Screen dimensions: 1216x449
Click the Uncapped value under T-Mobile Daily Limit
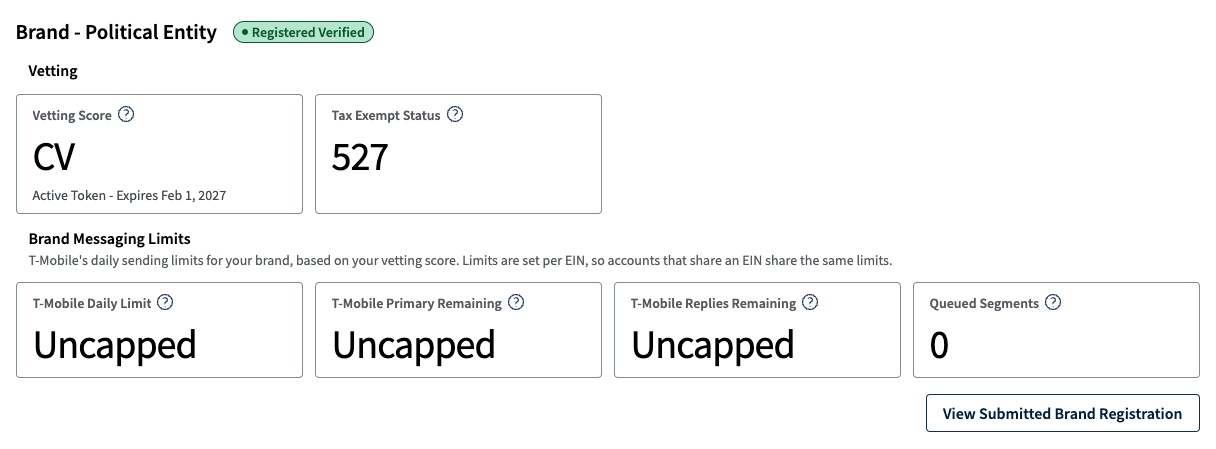point(115,345)
